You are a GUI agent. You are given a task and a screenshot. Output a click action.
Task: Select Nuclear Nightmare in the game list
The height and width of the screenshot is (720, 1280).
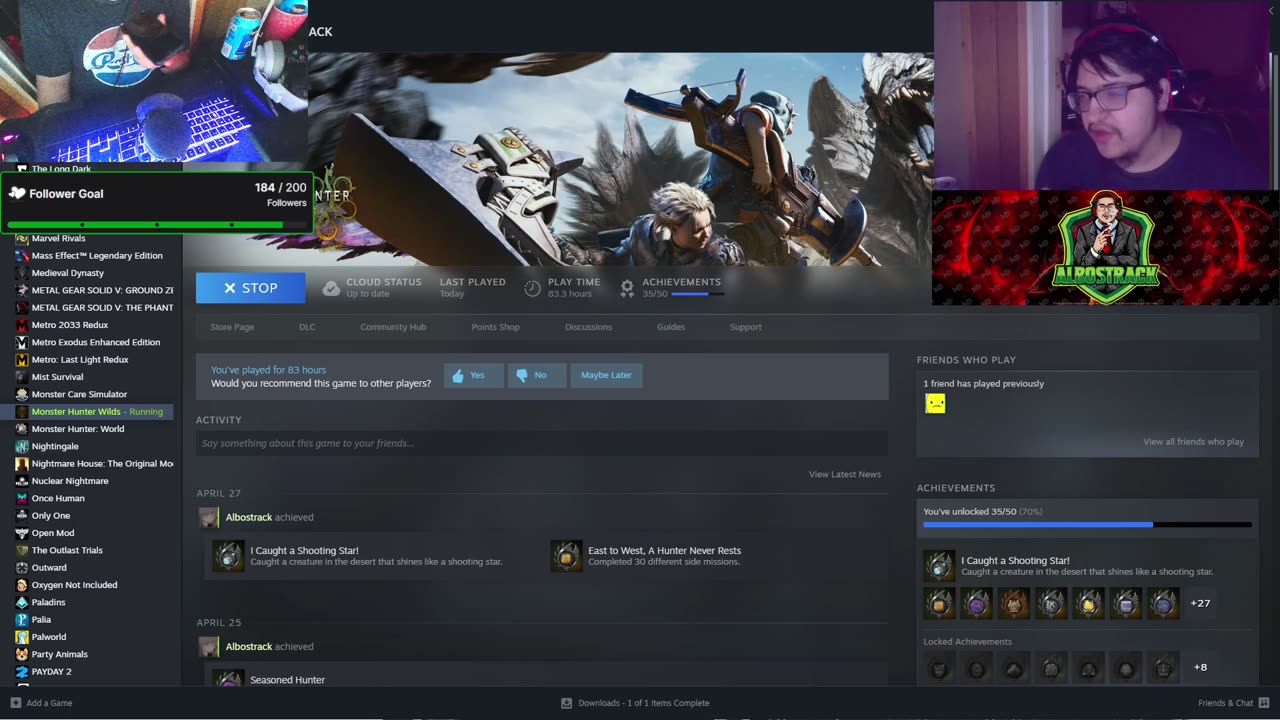click(x=70, y=481)
